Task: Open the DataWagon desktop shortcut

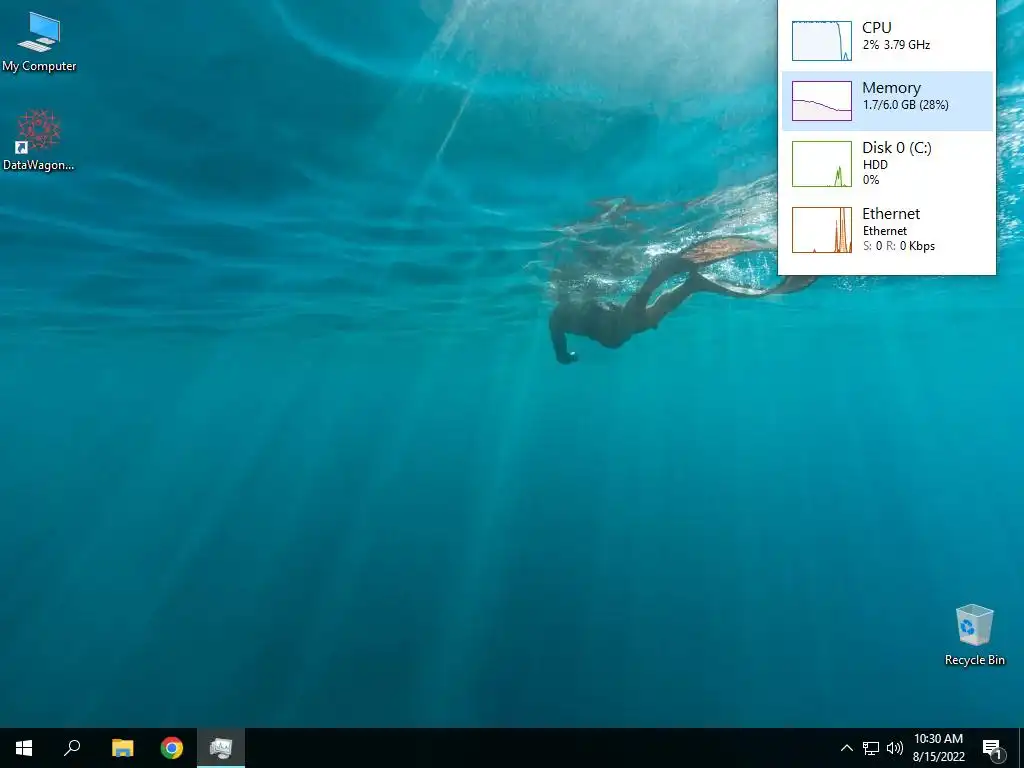Action: [x=39, y=140]
